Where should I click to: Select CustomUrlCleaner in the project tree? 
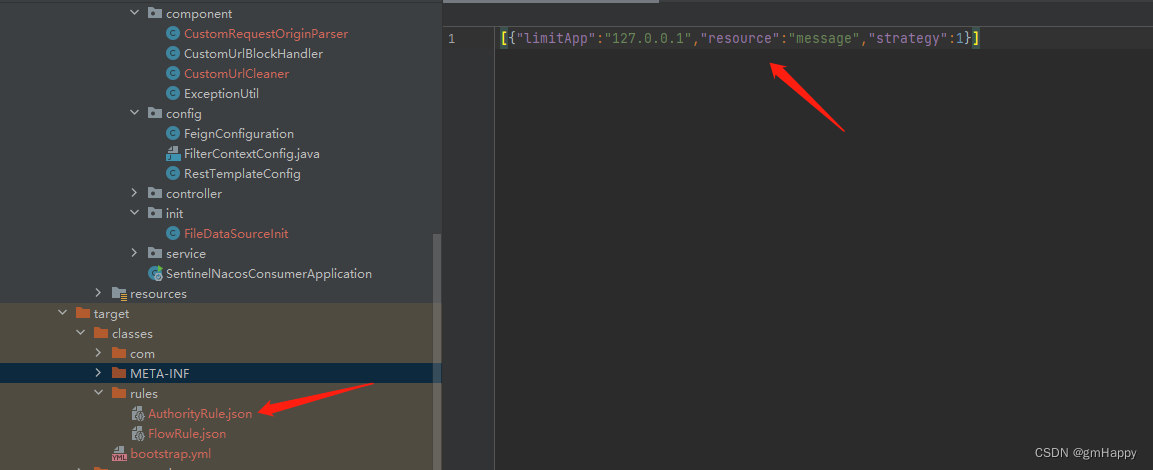pos(236,74)
